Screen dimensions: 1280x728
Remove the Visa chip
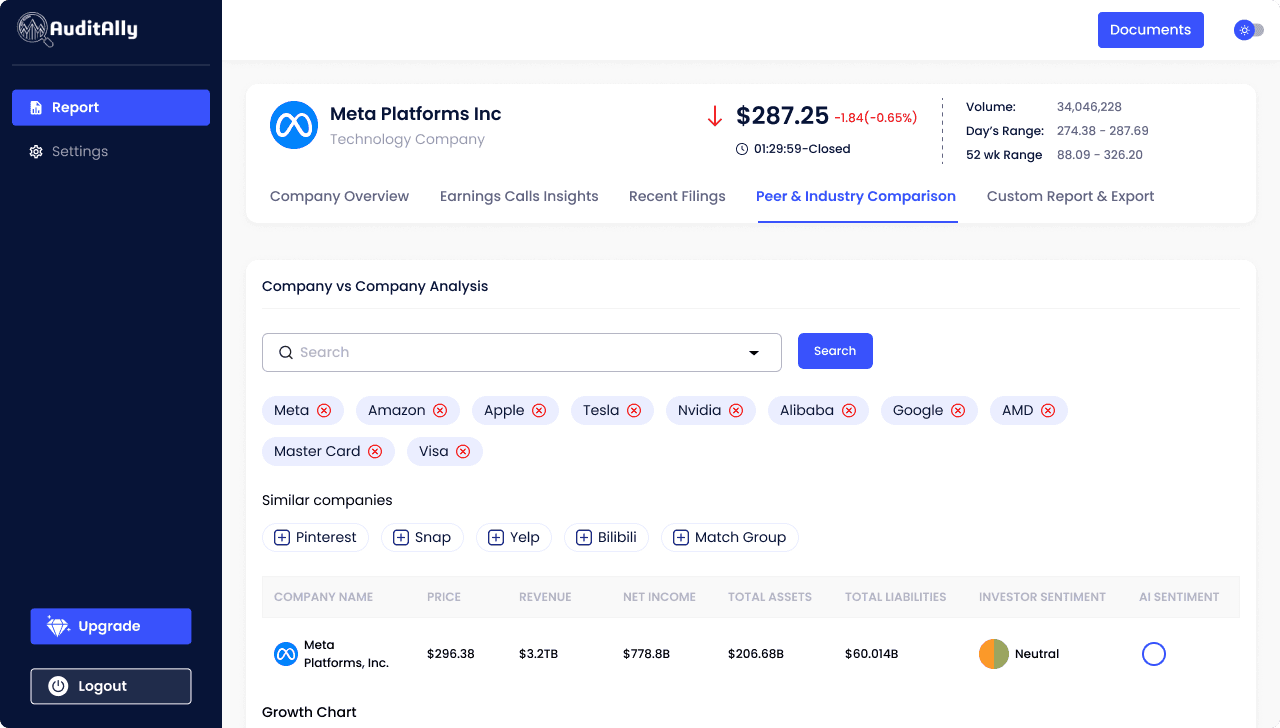pos(463,451)
